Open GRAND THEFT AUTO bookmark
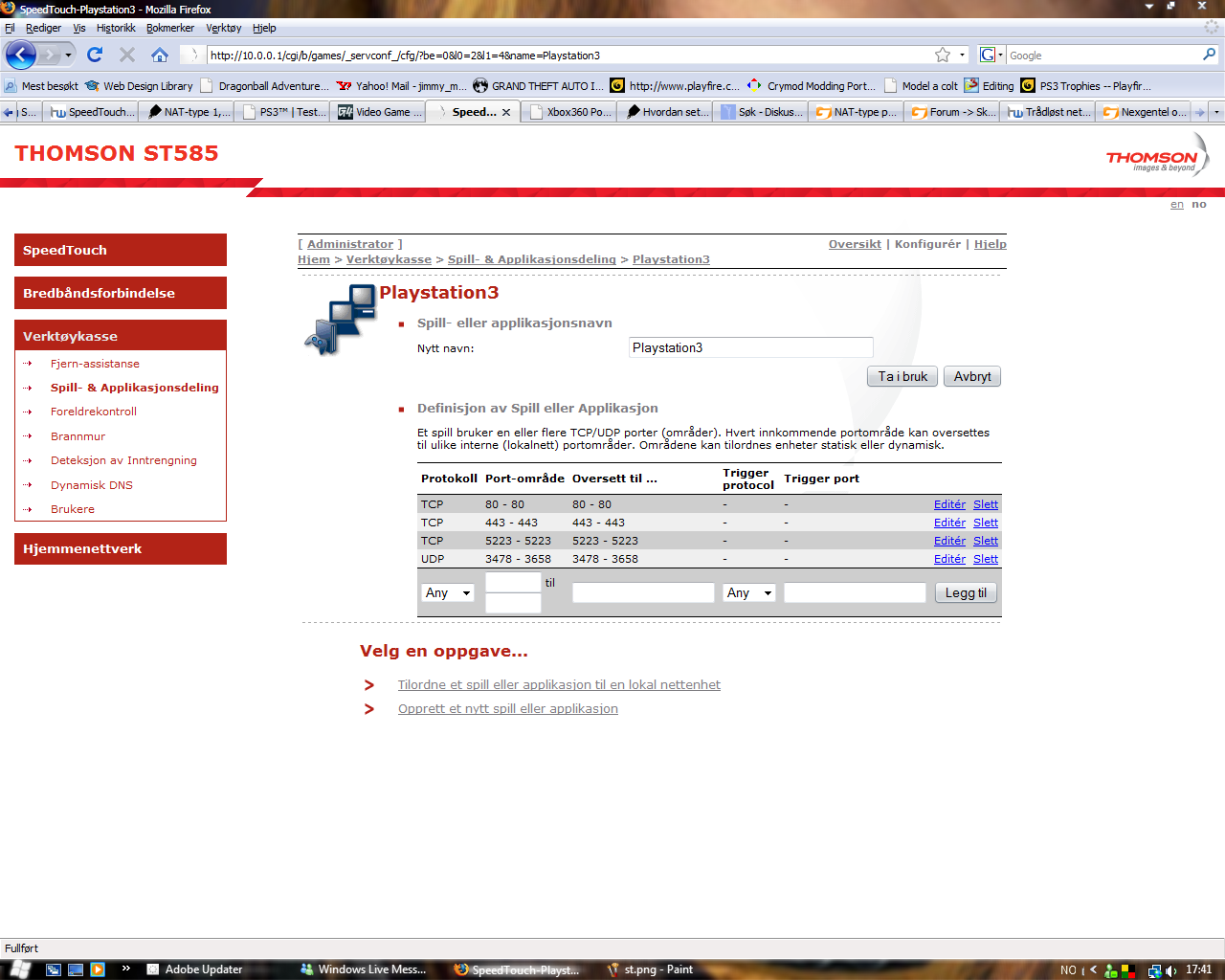The image size is (1225, 980). point(539,86)
